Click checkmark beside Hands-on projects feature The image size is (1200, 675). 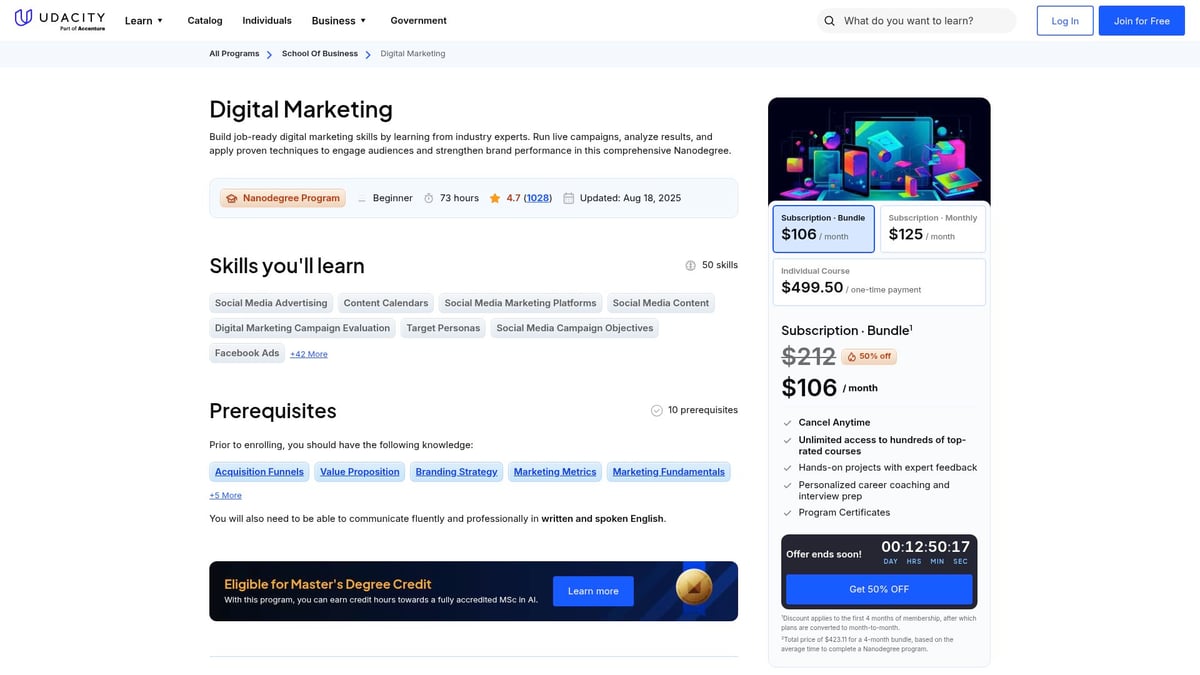pos(787,468)
